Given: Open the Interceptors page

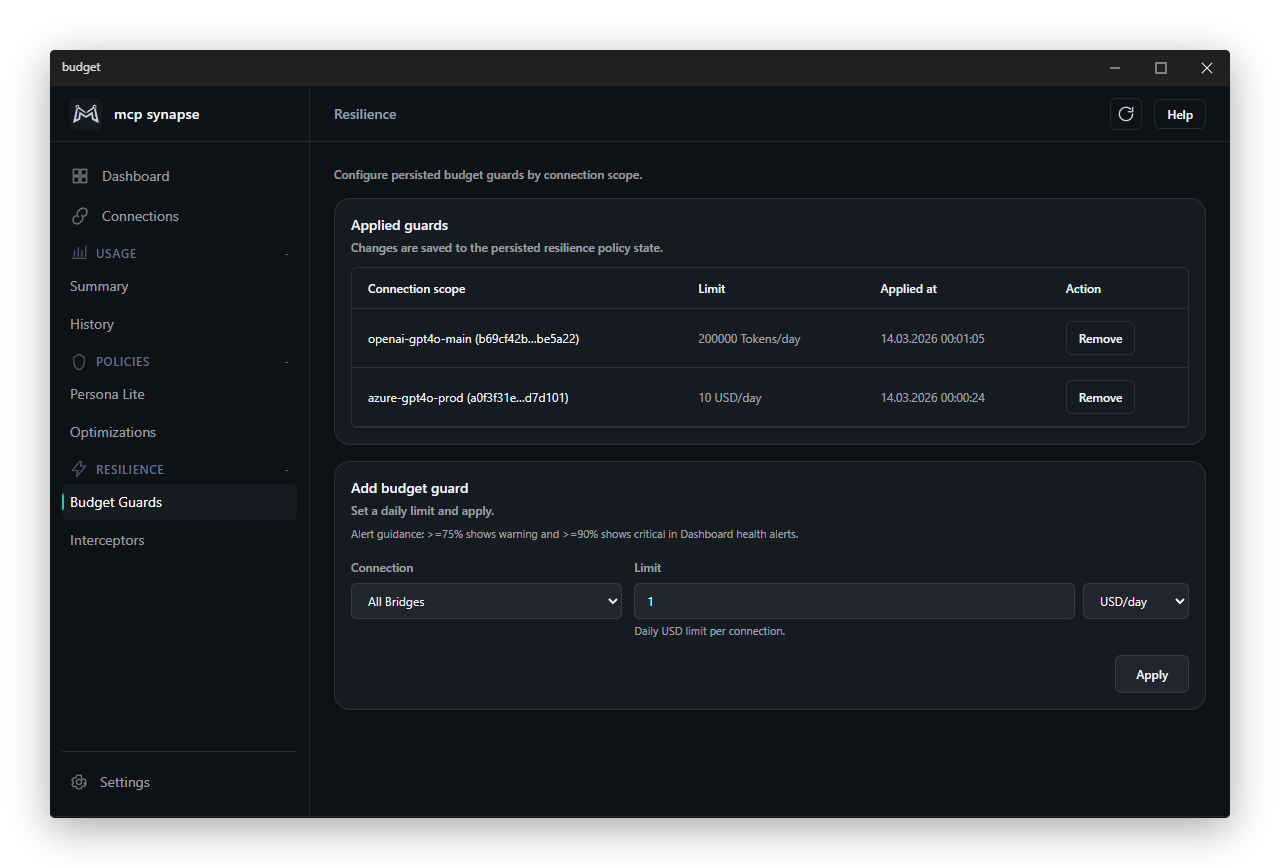Looking at the screenshot, I should tap(106, 539).
